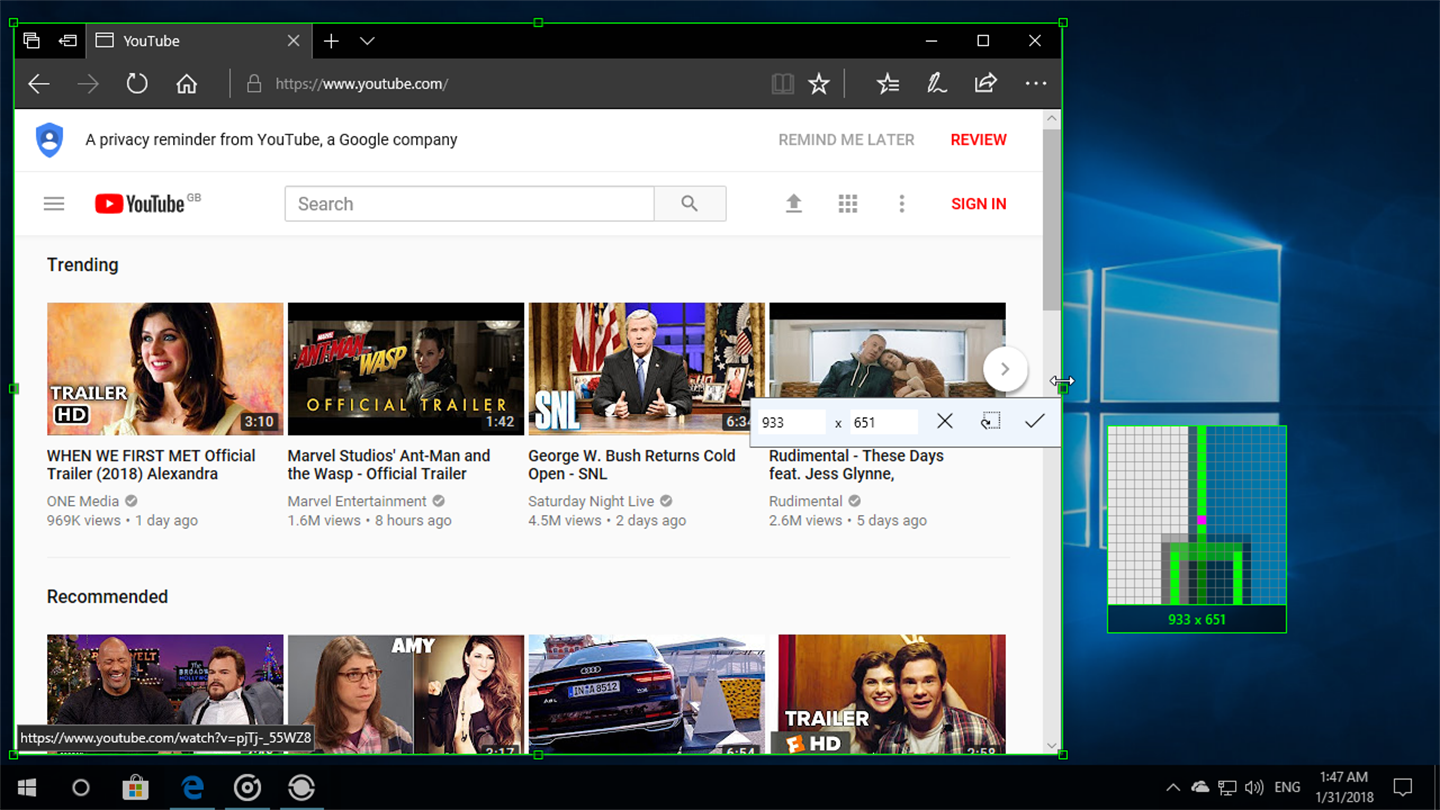Toggle the YouTube hamburger guide menu
Viewport: 1440px width, 810px height.
point(54,204)
